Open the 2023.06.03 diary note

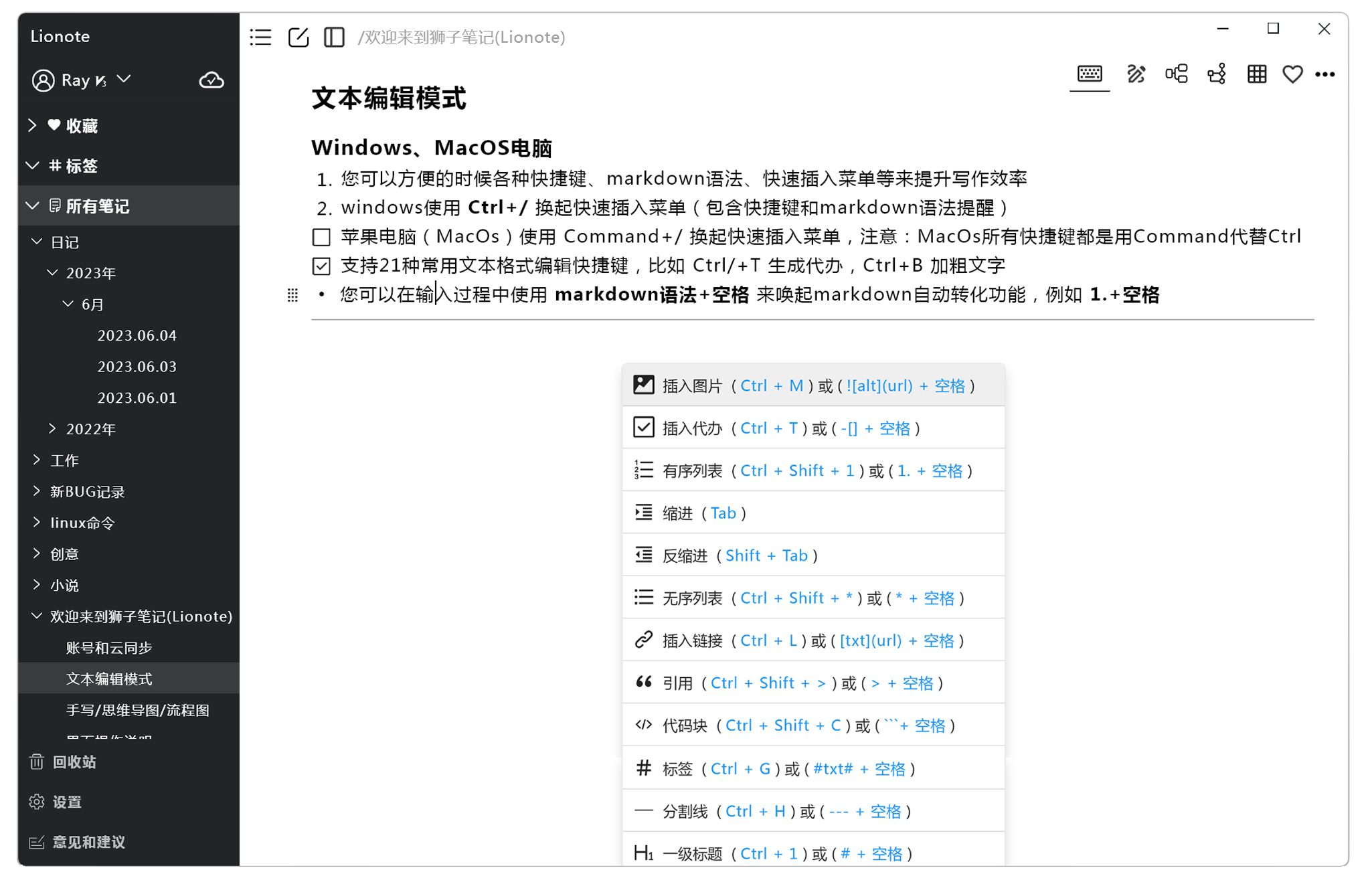tap(137, 367)
